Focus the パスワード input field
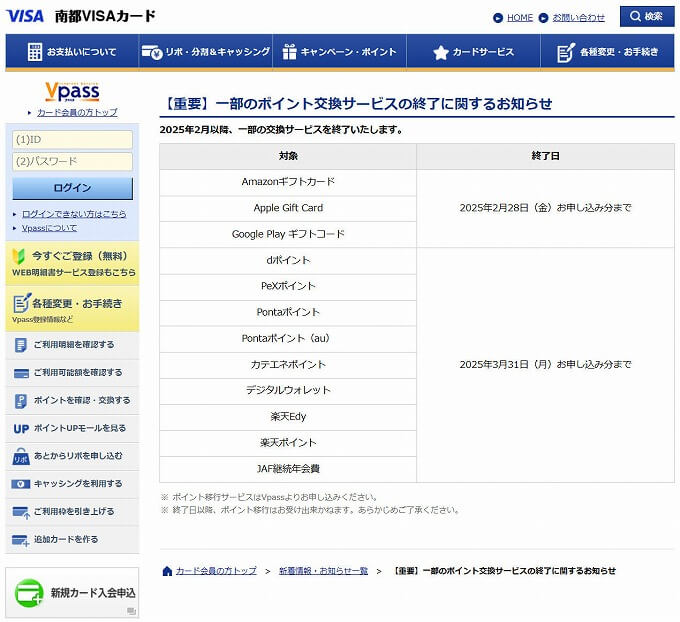Image resolution: width=680 pixels, height=622 pixels. pos(72,161)
